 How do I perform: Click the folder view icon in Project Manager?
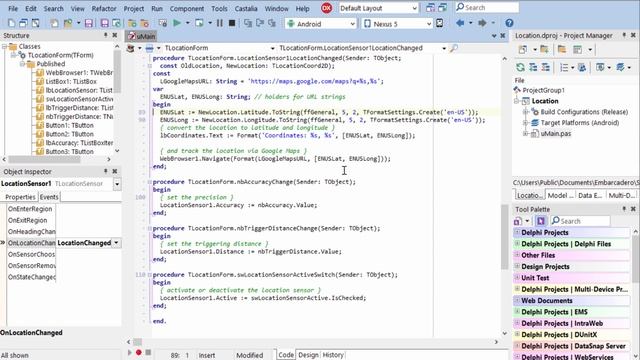[562, 50]
